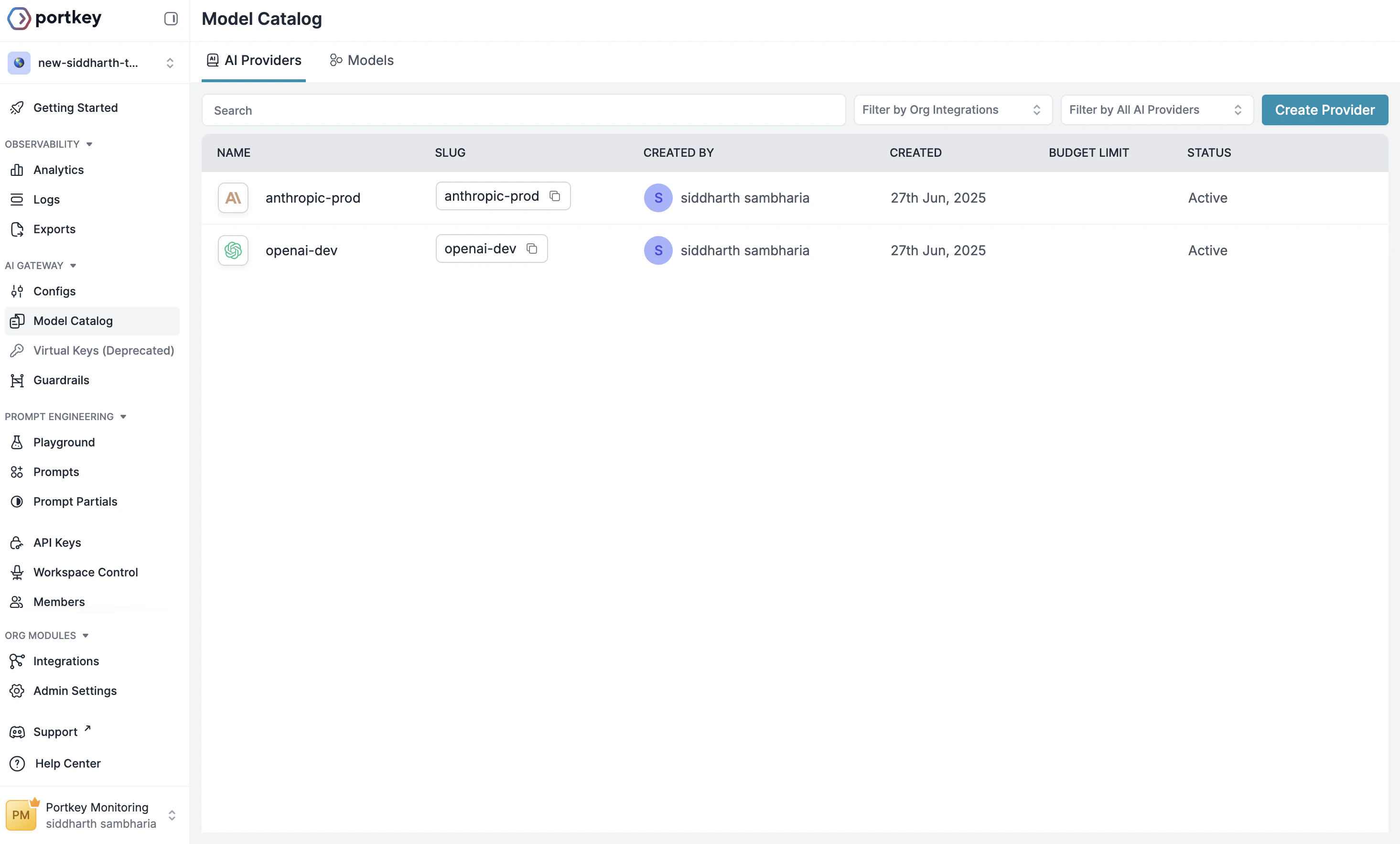
Task: Open Integrations under Org Modules
Action: [66, 660]
